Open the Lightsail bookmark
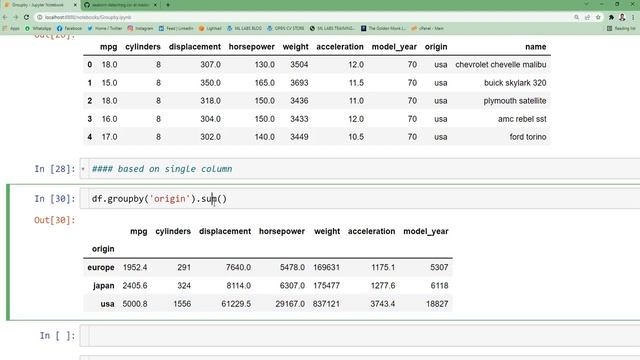640x360 pixels. 210,28
